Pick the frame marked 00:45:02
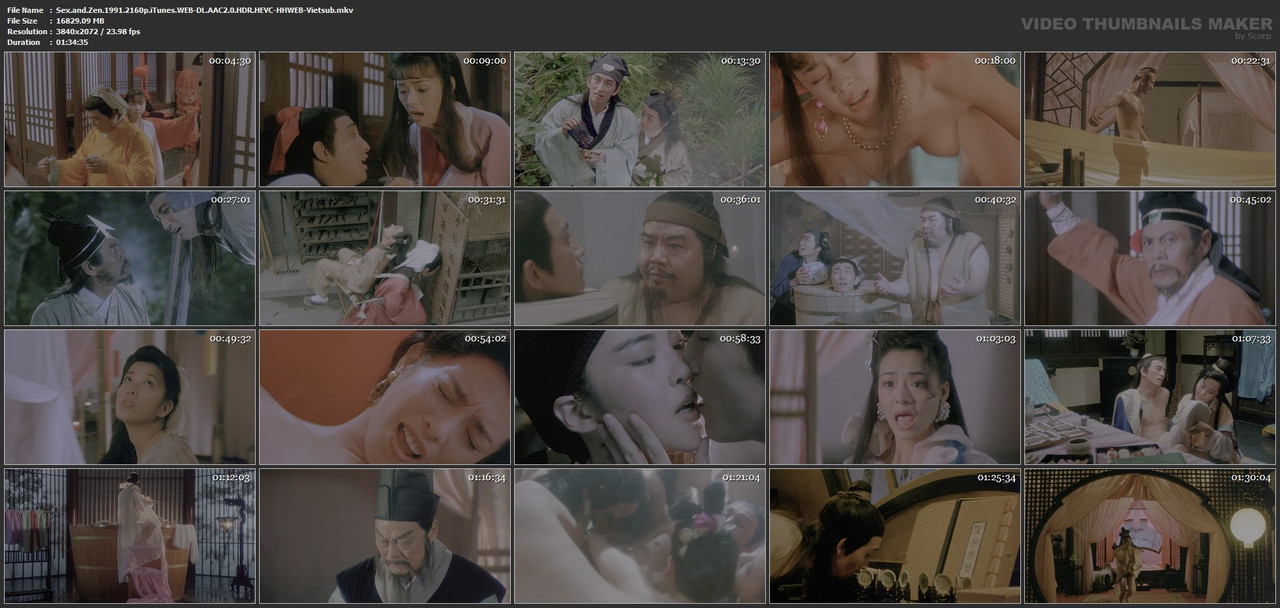This screenshot has height=608, width=1280. point(1150,259)
